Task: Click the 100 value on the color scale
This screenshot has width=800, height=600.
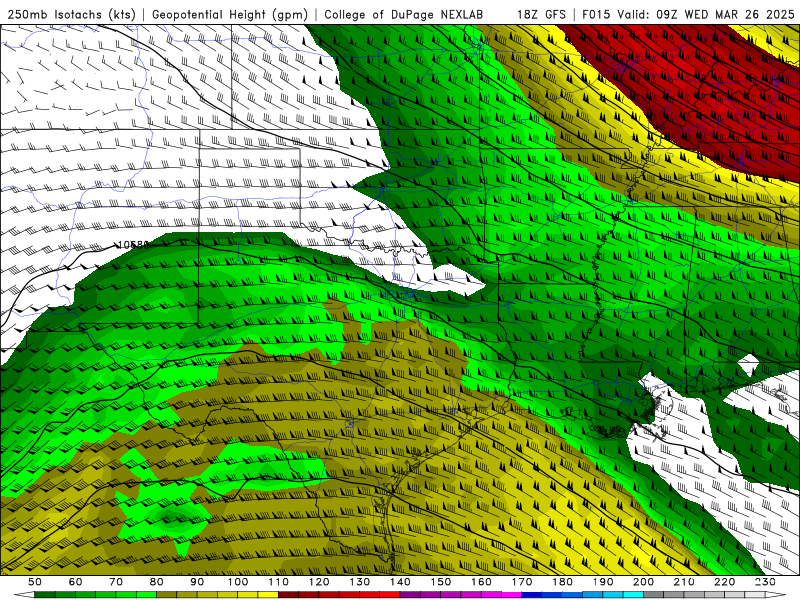Action: [238, 582]
